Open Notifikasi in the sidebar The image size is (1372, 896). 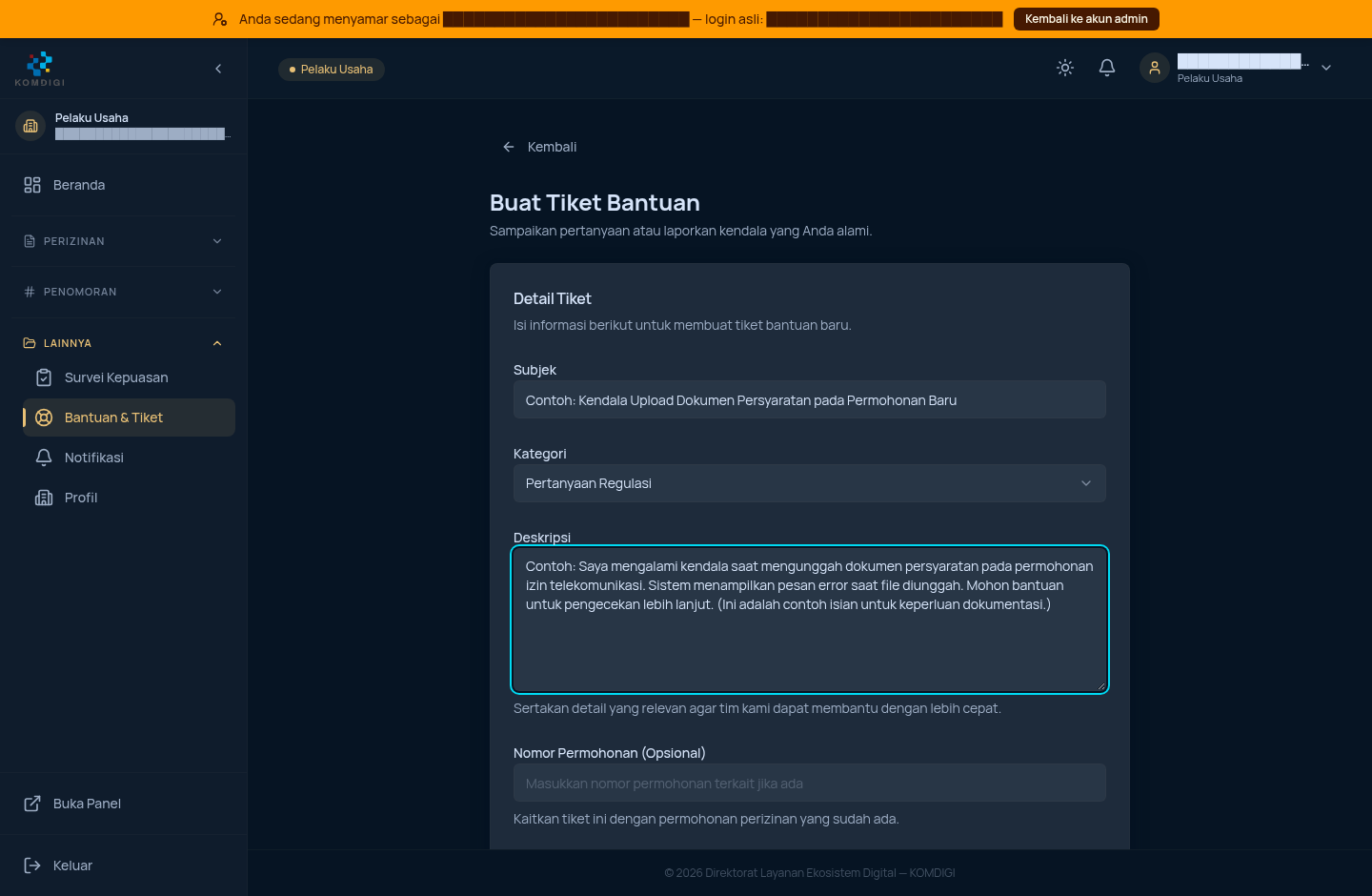click(x=129, y=458)
